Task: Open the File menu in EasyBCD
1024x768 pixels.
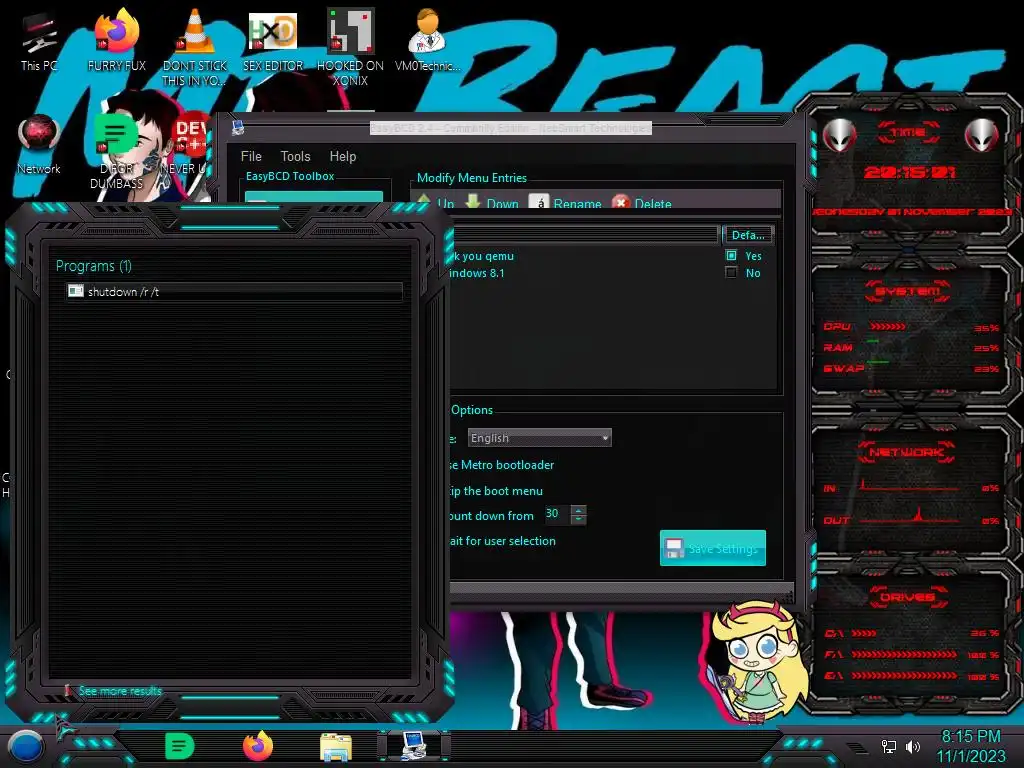Action: point(251,156)
